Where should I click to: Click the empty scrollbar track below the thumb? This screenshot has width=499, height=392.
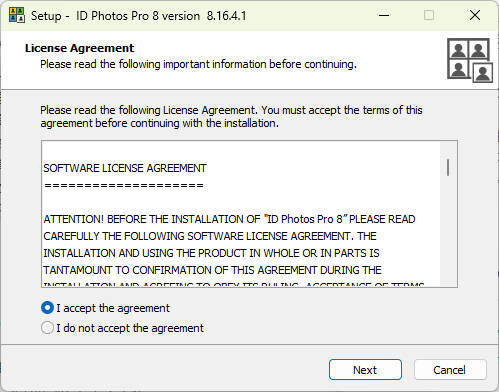coord(448,230)
